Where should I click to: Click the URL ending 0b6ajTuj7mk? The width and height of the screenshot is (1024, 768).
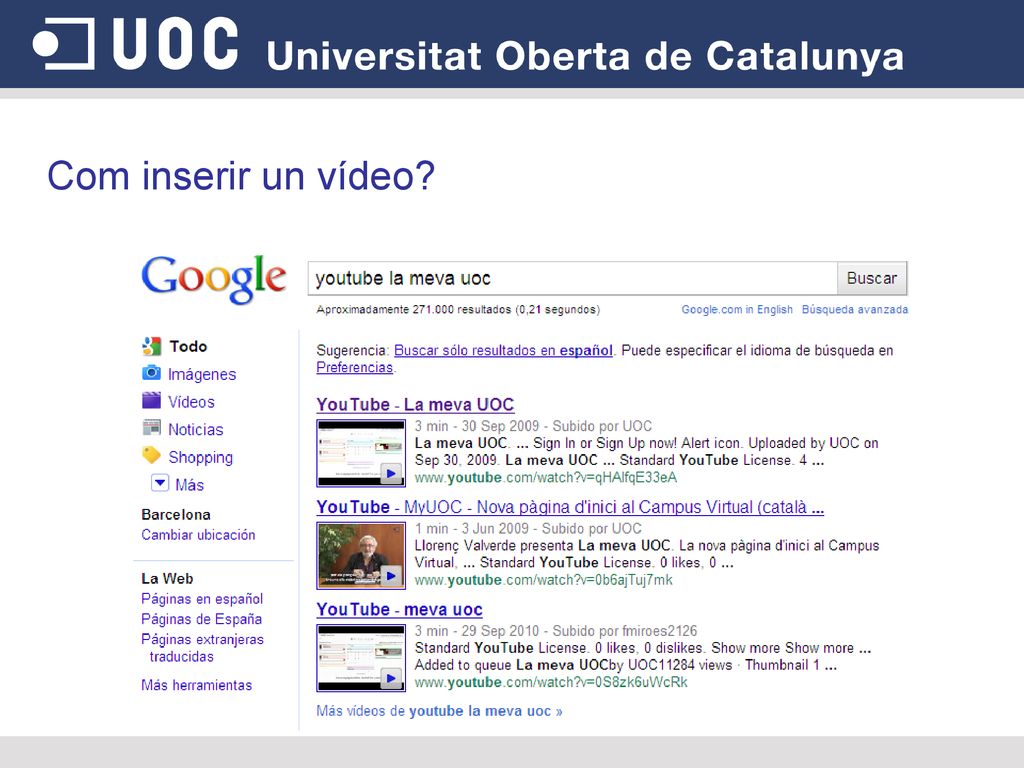(543, 580)
